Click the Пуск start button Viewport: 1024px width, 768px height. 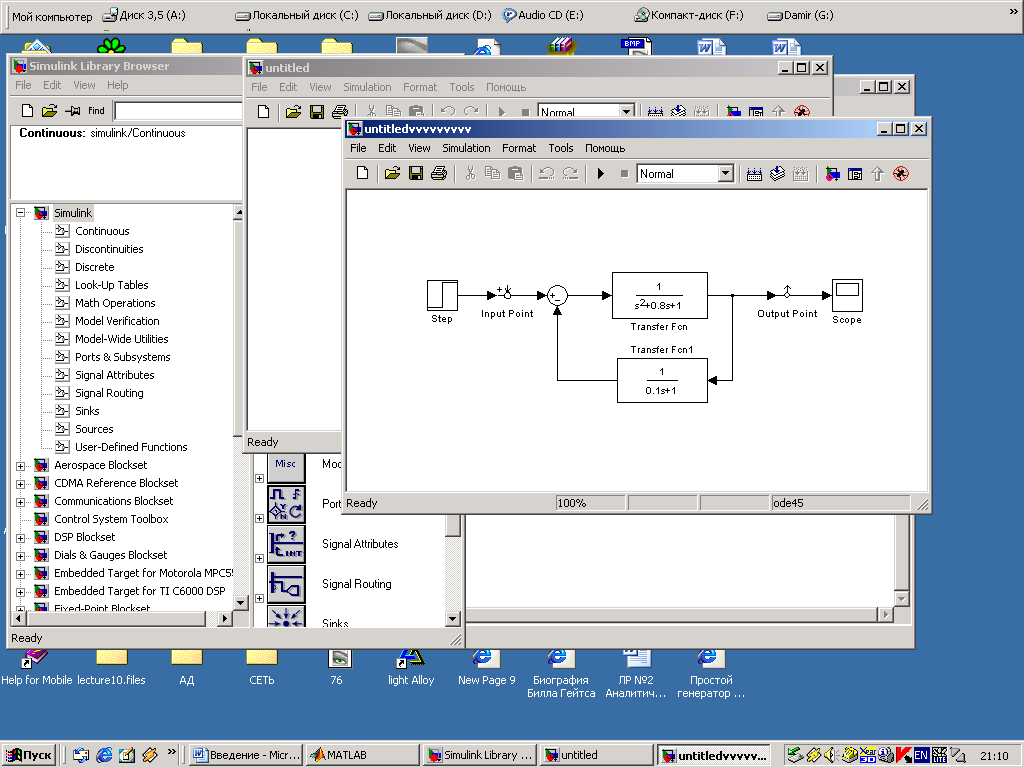29,755
